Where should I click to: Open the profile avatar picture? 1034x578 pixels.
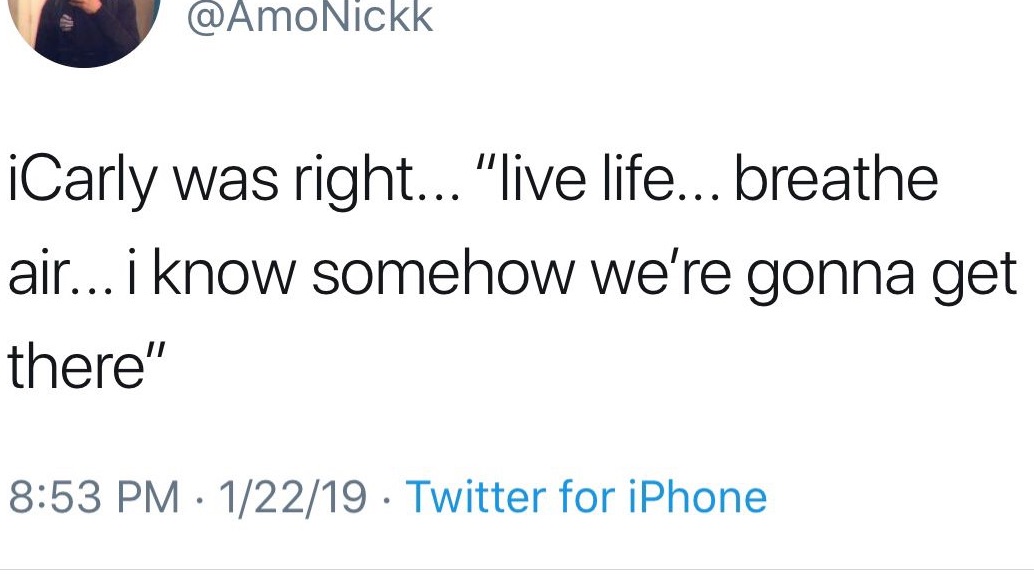(x=93, y=26)
